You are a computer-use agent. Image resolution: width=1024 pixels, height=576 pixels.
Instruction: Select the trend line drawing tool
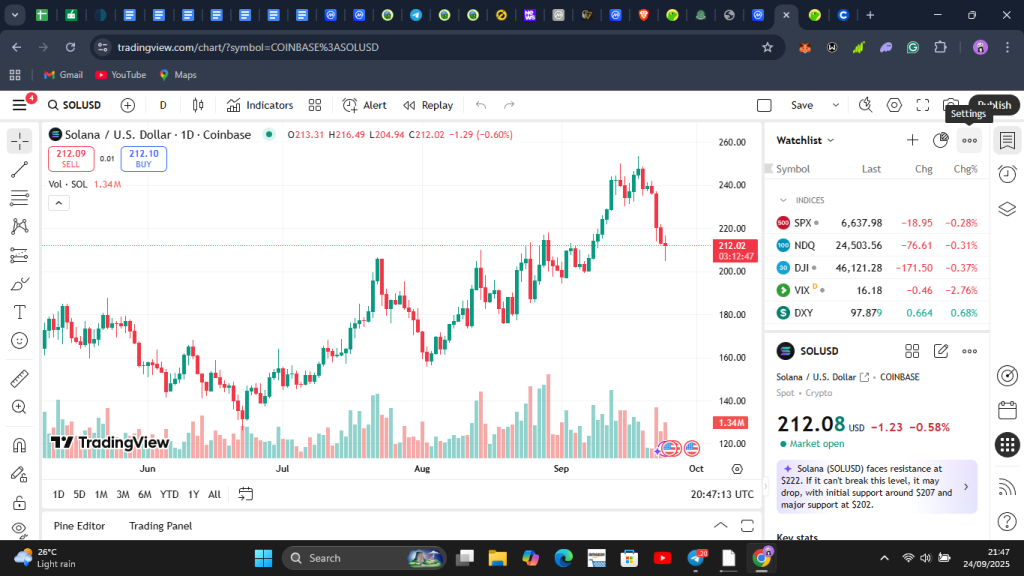(19, 170)
